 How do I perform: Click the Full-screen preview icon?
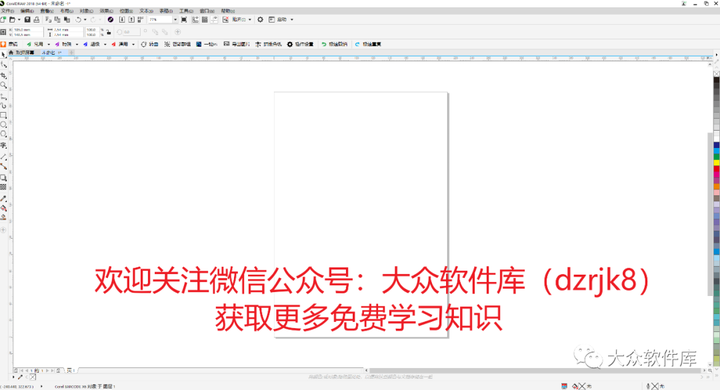tap(184, 19)
